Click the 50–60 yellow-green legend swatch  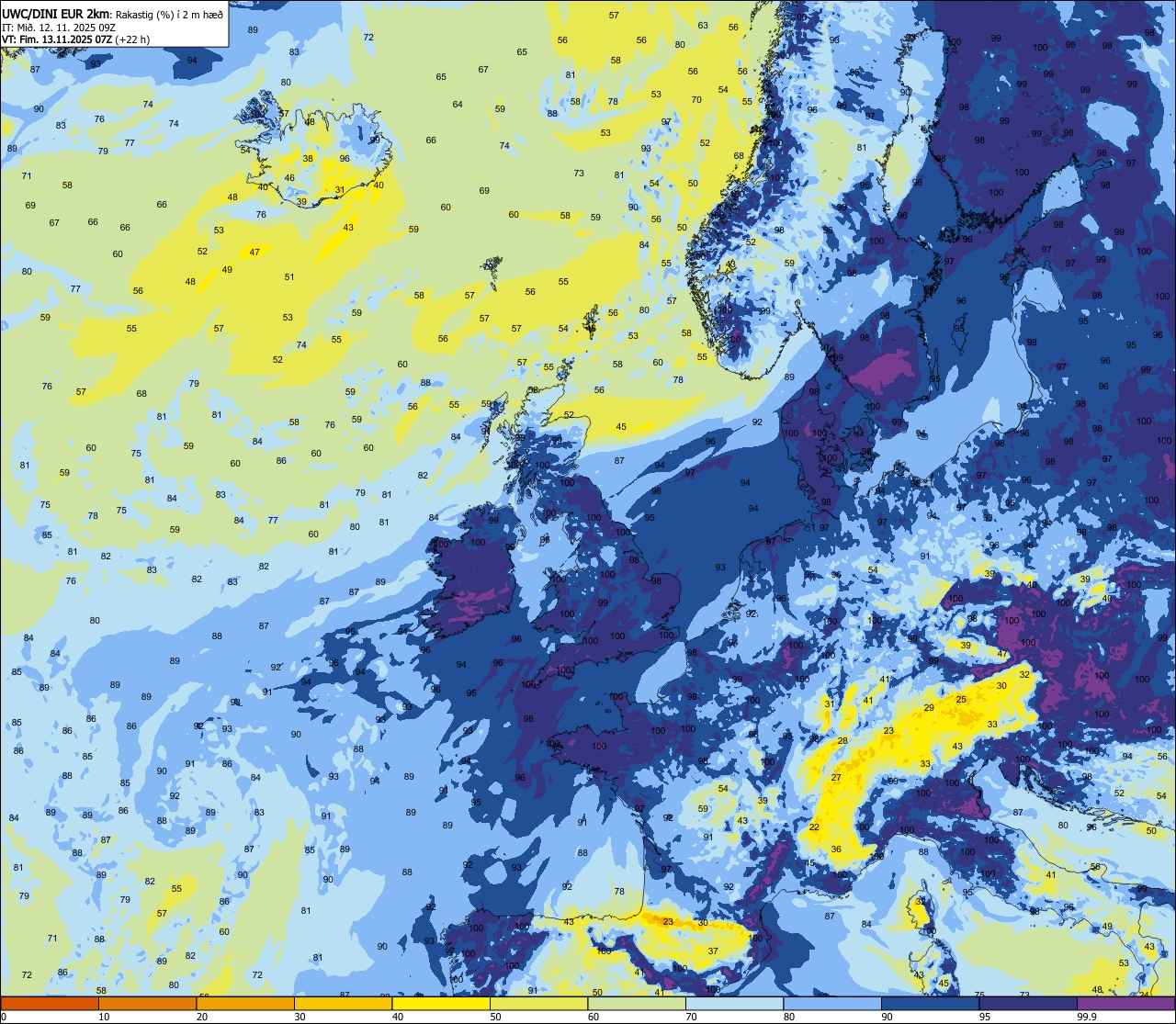[538, 1004]
